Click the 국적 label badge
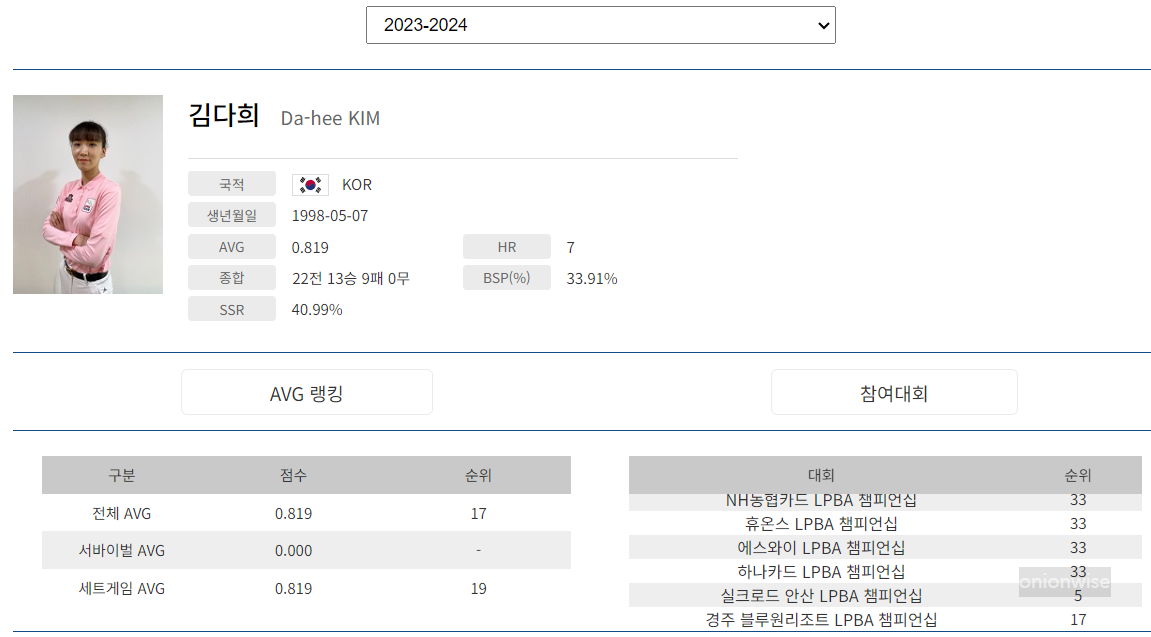The width and height of the screenshot is (1151, 637). 231,184
